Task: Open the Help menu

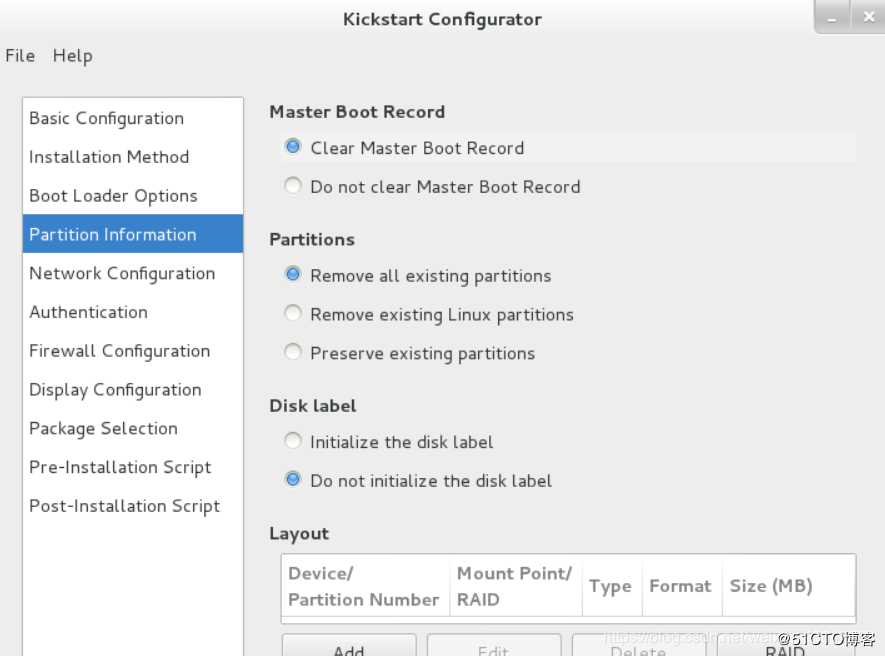Action: click(72, 55)
